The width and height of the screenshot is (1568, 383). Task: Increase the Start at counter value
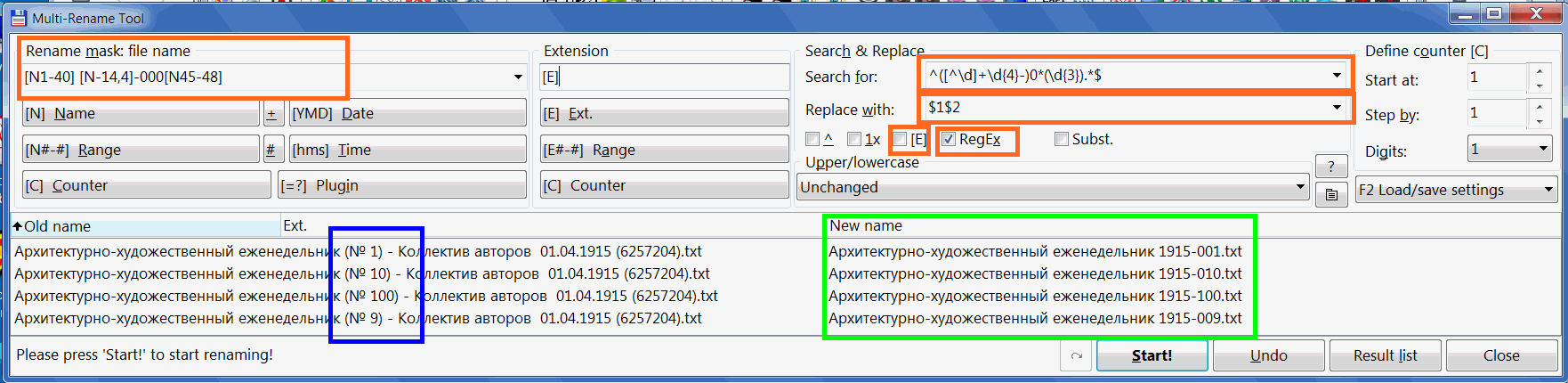1540,71
